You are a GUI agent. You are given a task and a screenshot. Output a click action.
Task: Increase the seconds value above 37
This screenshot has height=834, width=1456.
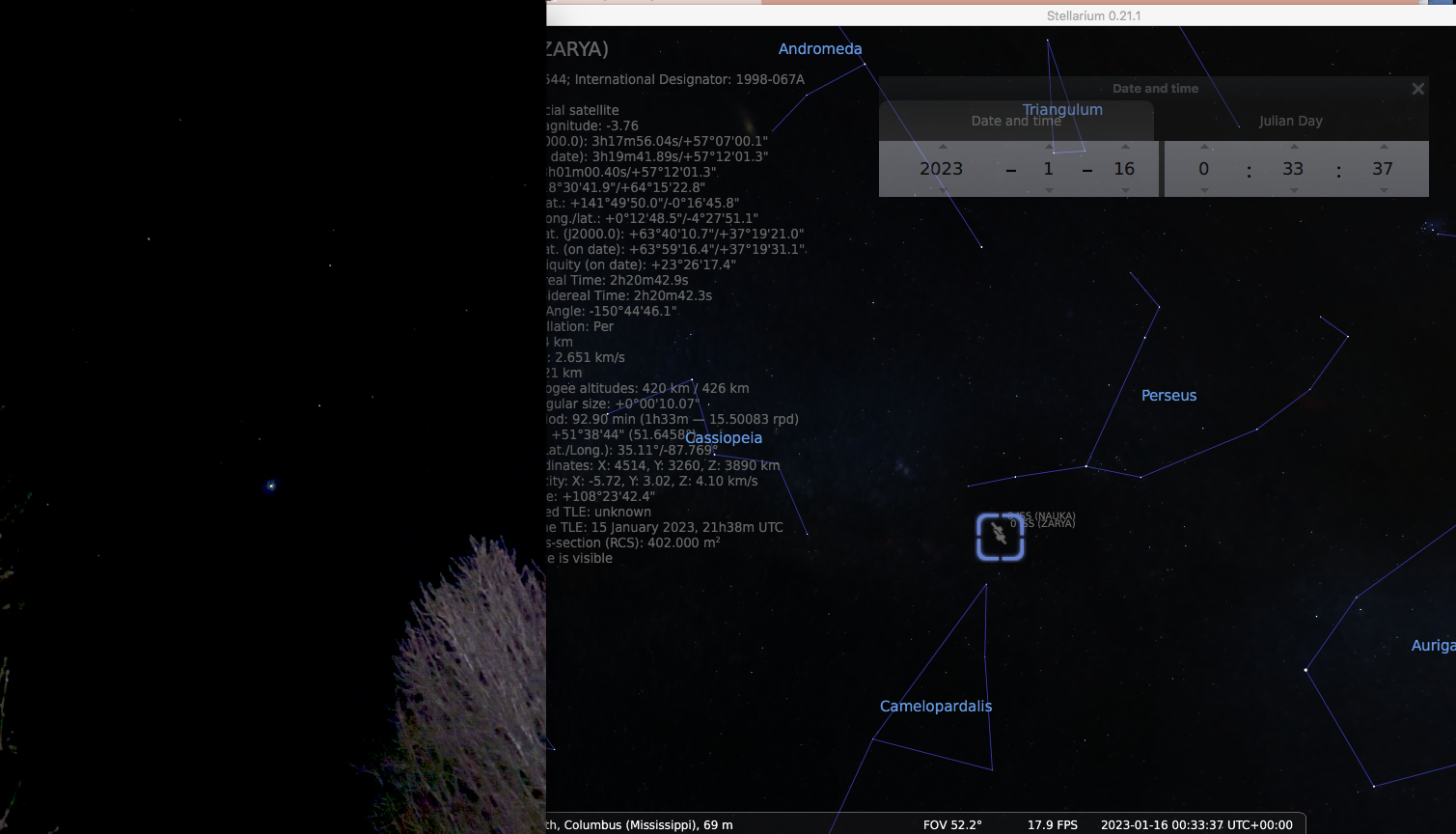point(1384,147)
